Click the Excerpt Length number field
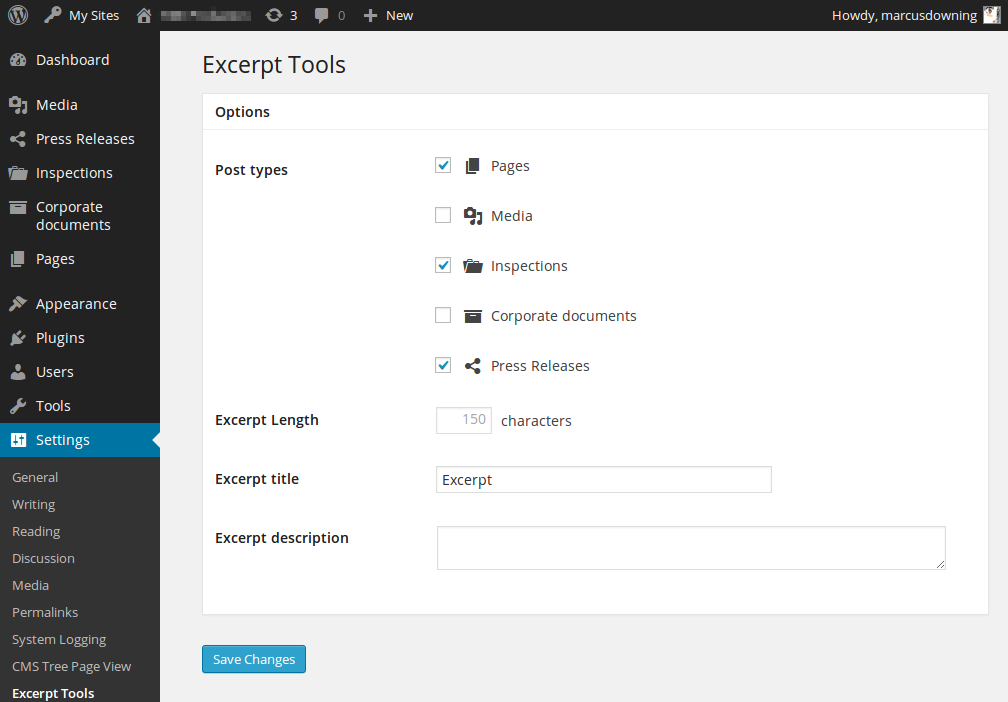Viewport: 1008px width, 702px height. 464,420
